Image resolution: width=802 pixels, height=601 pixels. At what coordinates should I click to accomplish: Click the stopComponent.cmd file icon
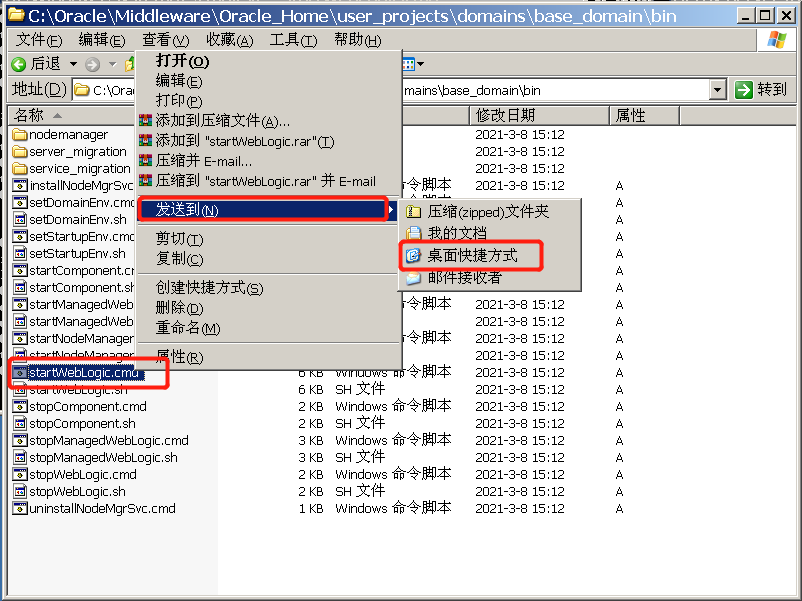coord(19,406)
